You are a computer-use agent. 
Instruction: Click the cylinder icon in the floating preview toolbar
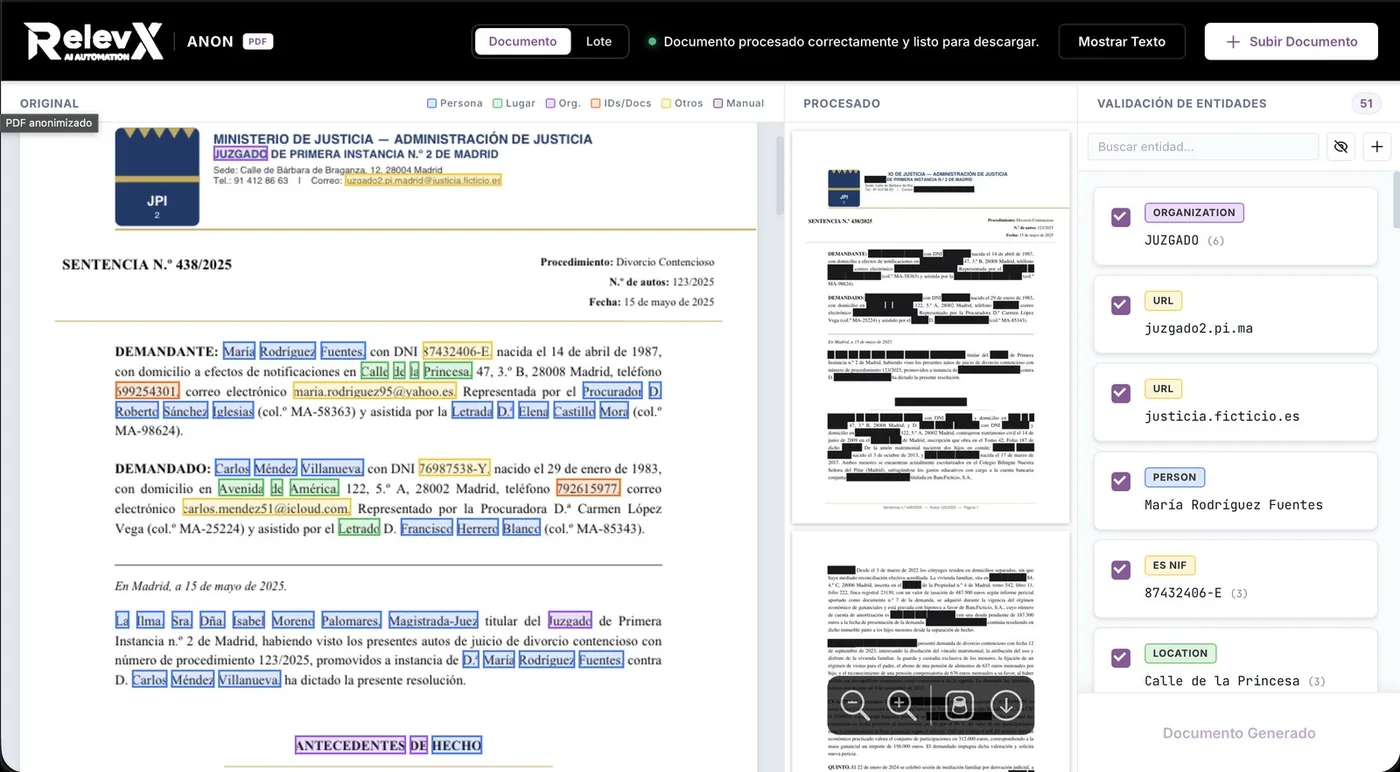(x=959, y=705)
